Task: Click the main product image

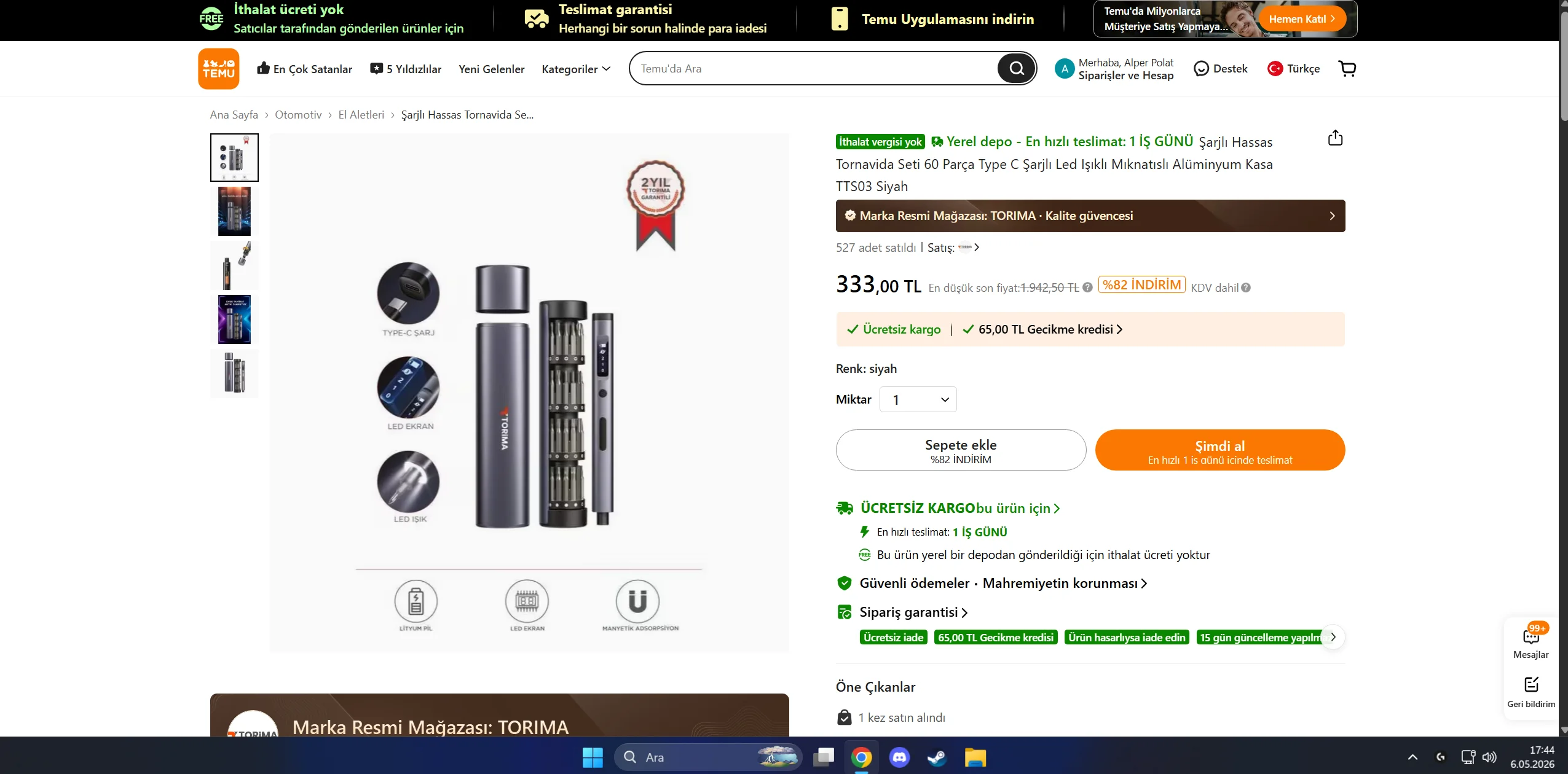Action: point(529,393)
